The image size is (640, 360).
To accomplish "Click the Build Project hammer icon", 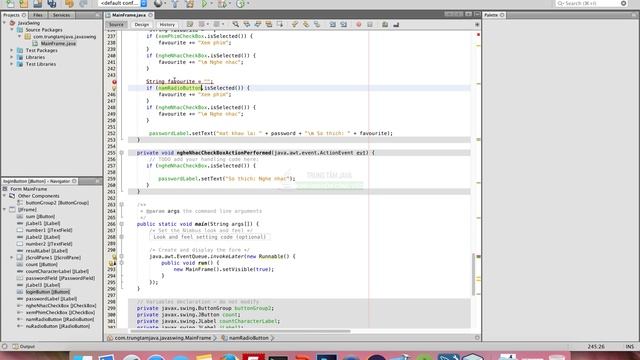I will click(174, 4).
